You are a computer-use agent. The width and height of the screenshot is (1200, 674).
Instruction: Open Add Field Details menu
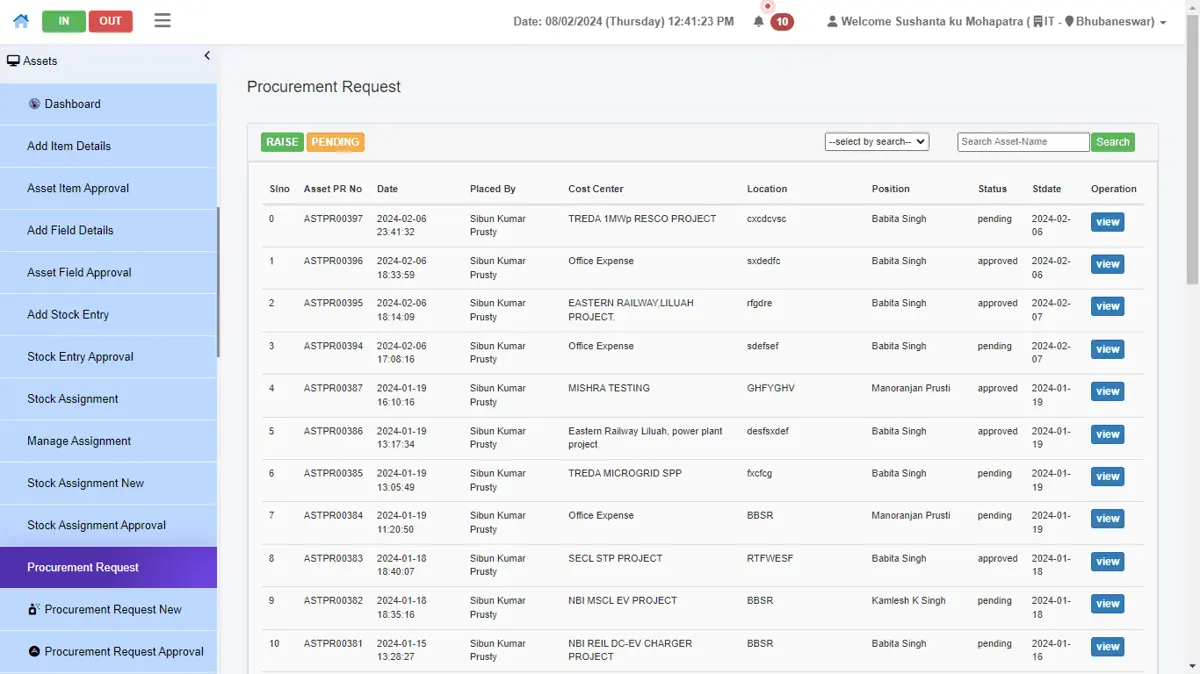[x=108, y=230]
